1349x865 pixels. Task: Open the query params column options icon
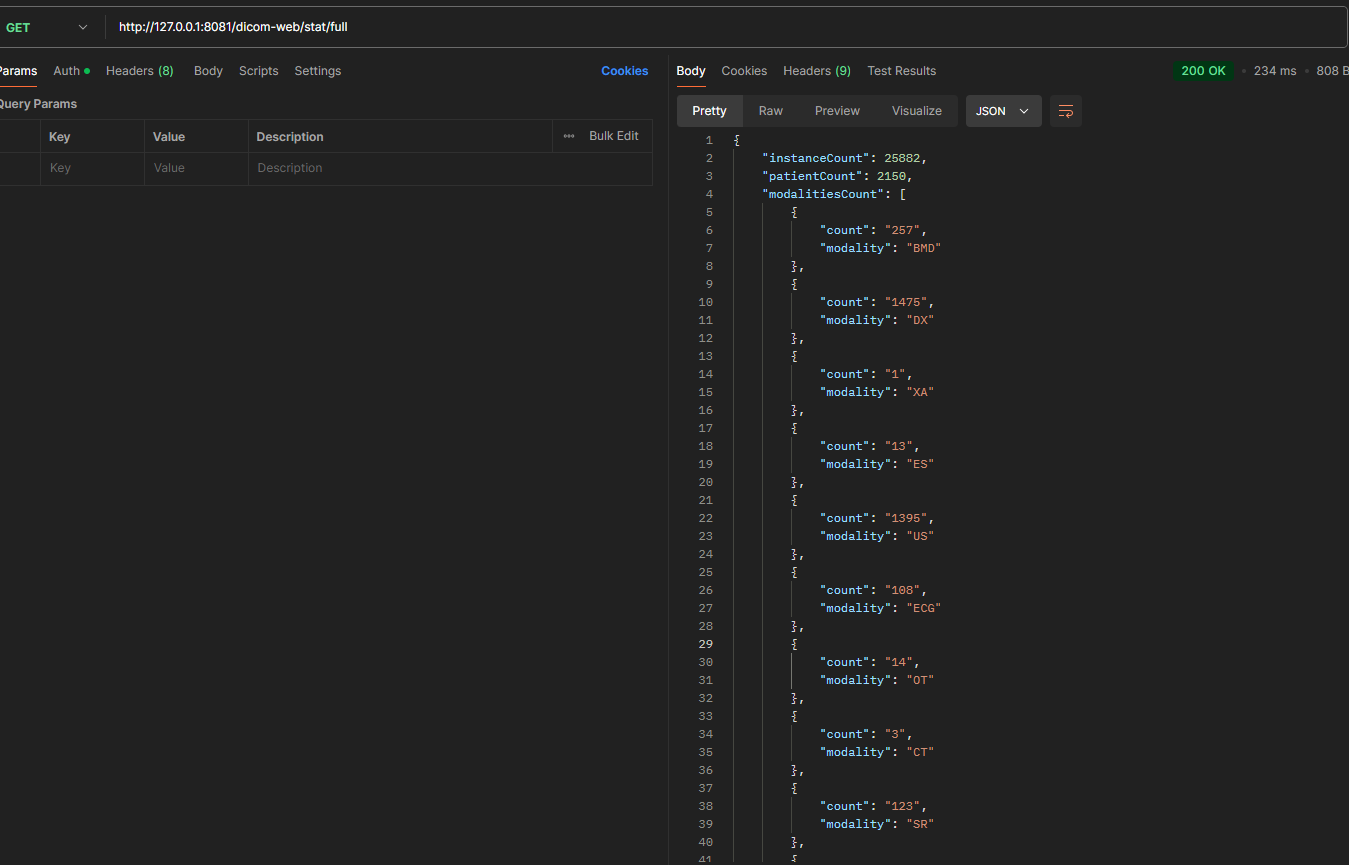(x=569, y=136)
